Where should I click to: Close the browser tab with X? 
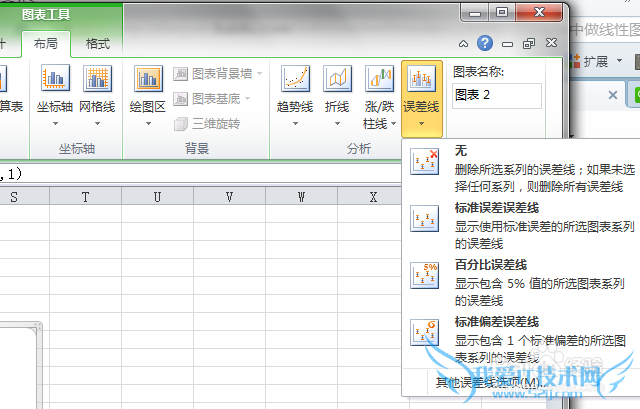(613, 95)
